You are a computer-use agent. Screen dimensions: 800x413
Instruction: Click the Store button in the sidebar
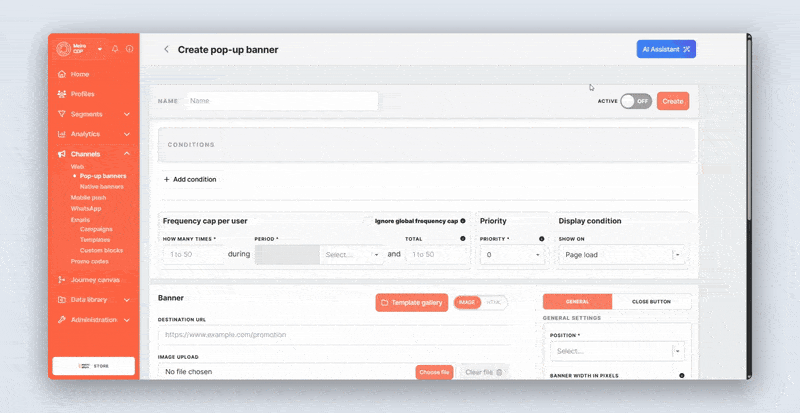click(94, 366)
